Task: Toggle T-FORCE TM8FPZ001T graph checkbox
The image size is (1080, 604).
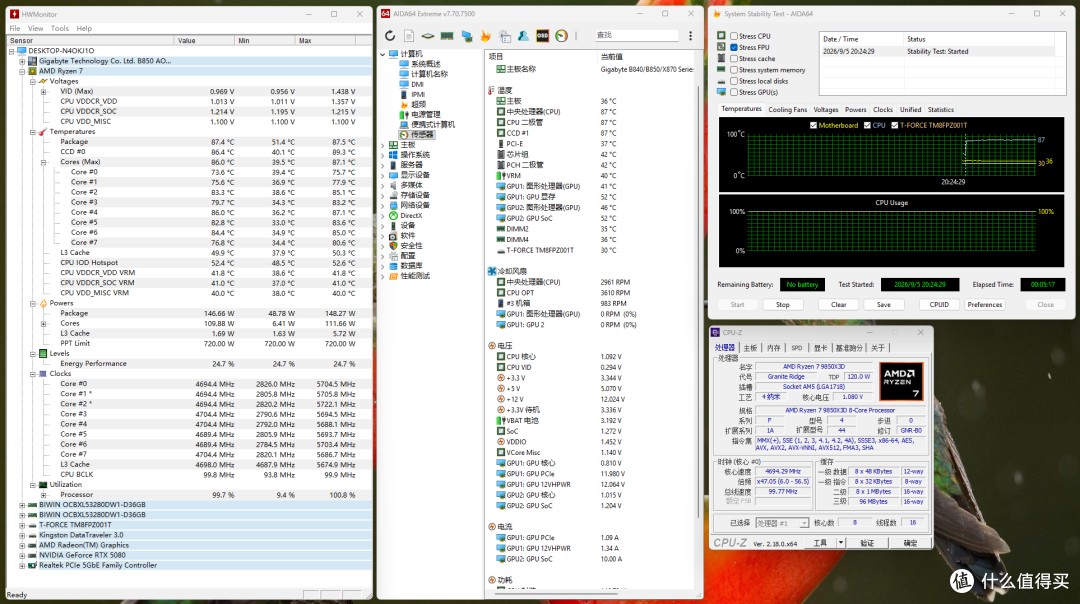Action: pos(895,125)
